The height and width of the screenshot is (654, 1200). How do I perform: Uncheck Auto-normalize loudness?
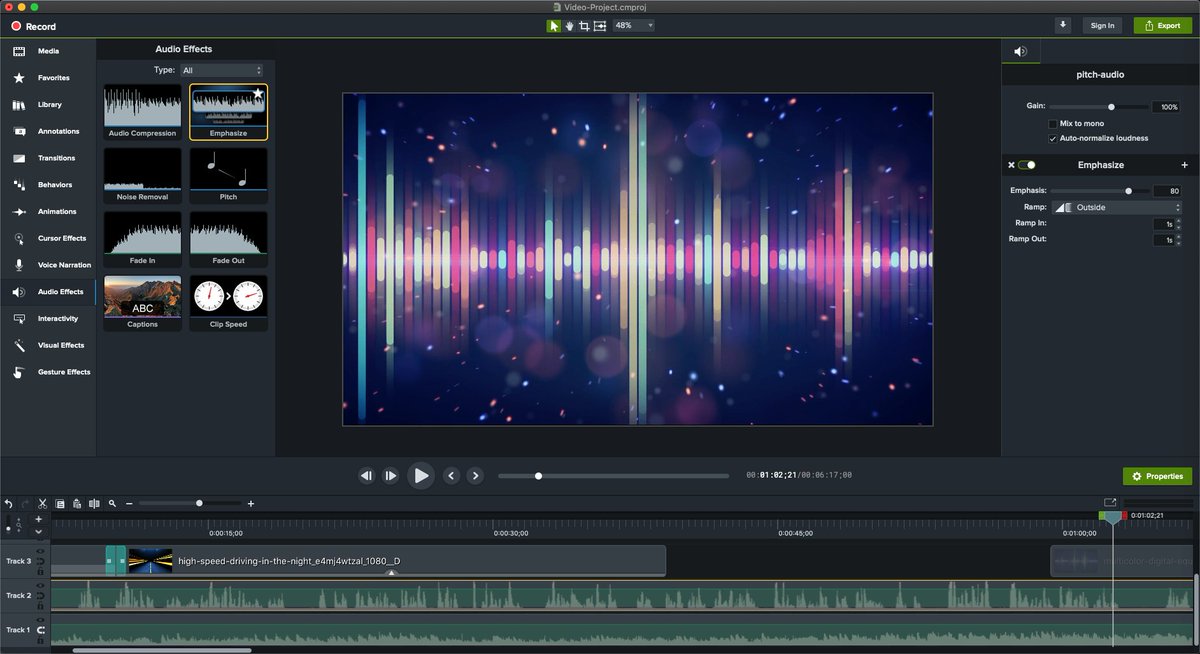tap(1052, 138)
